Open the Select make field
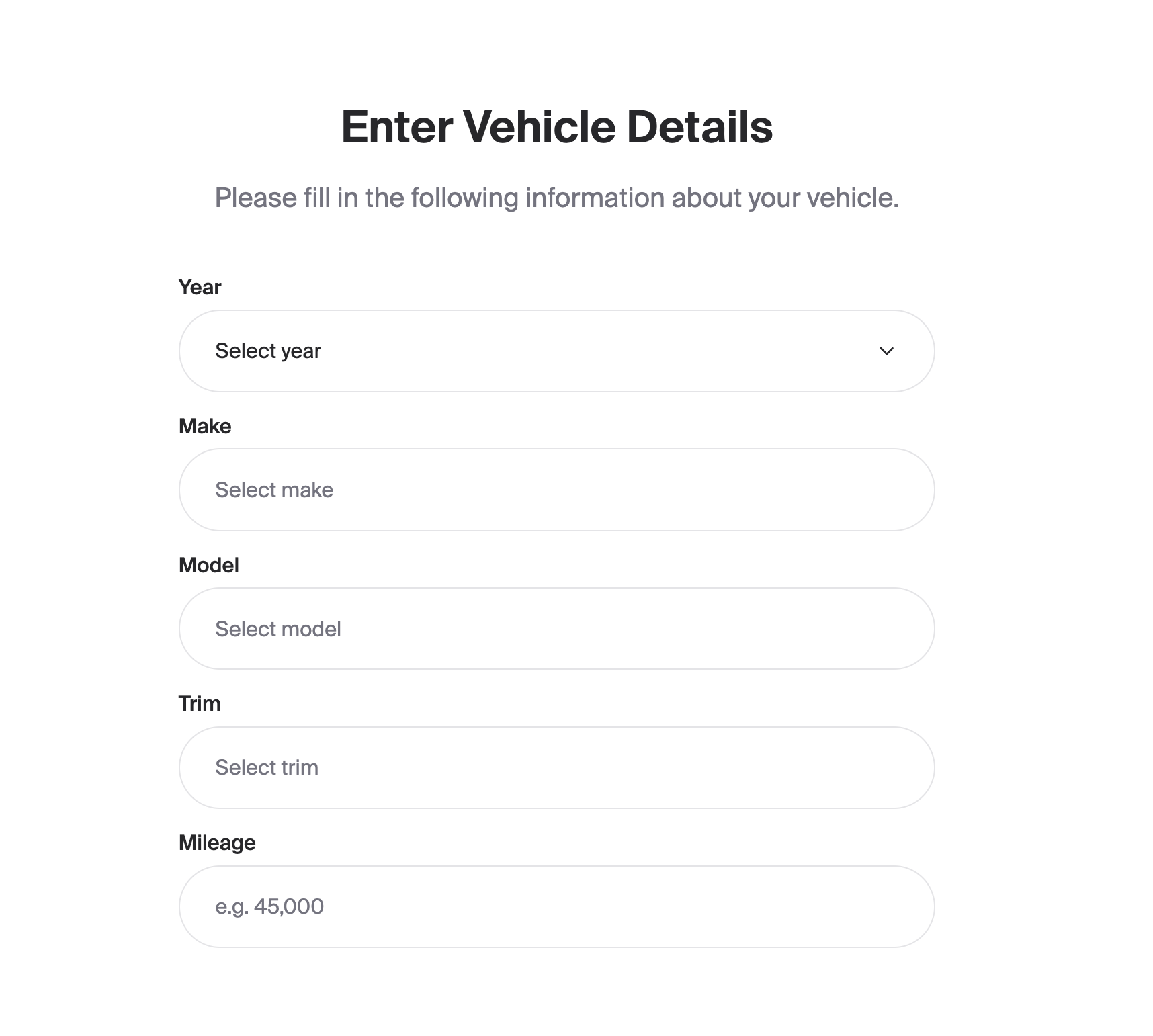Viewport: 1153px width, 1036px height. point(556,490)
